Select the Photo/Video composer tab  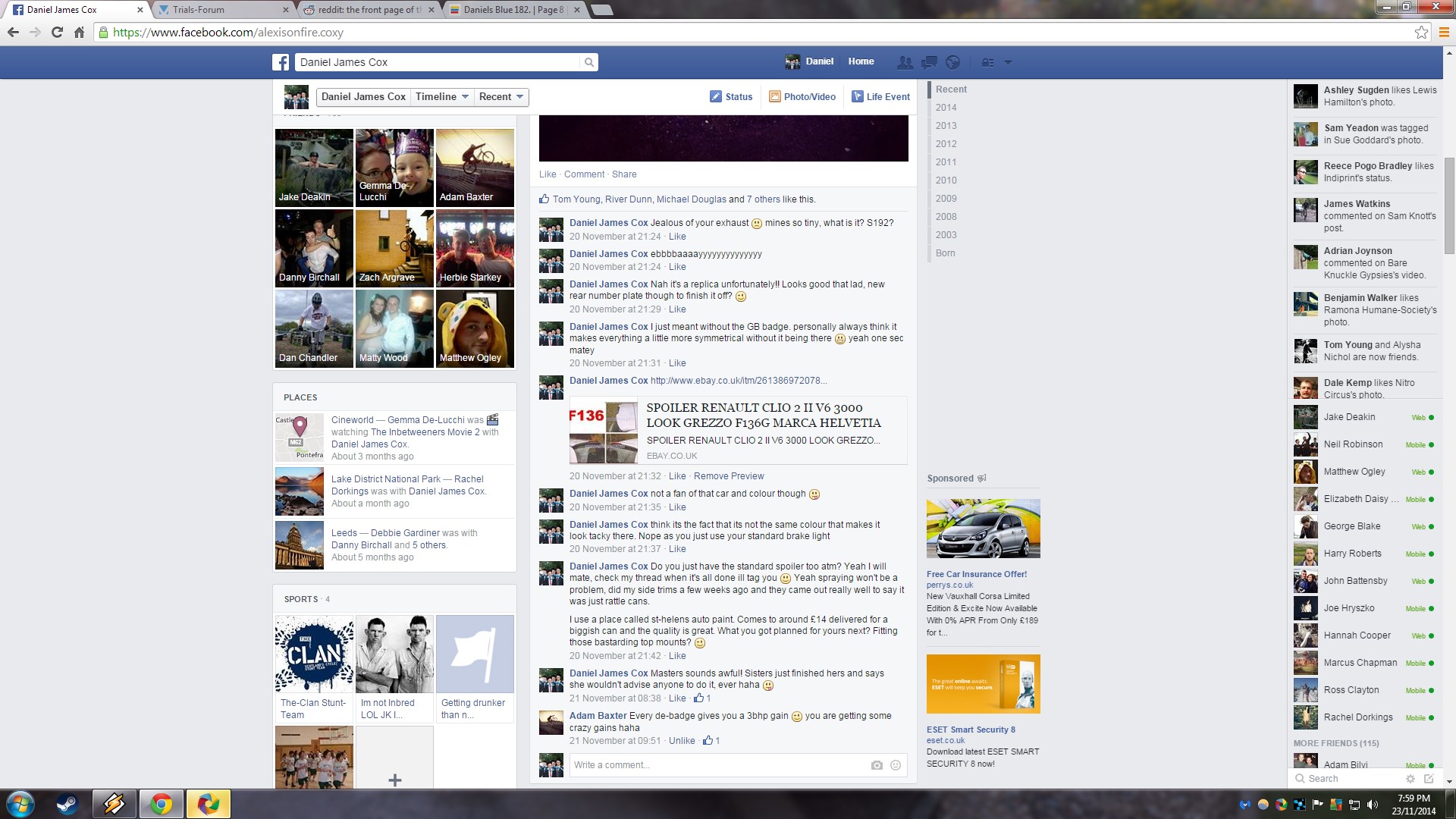(802, 96)
